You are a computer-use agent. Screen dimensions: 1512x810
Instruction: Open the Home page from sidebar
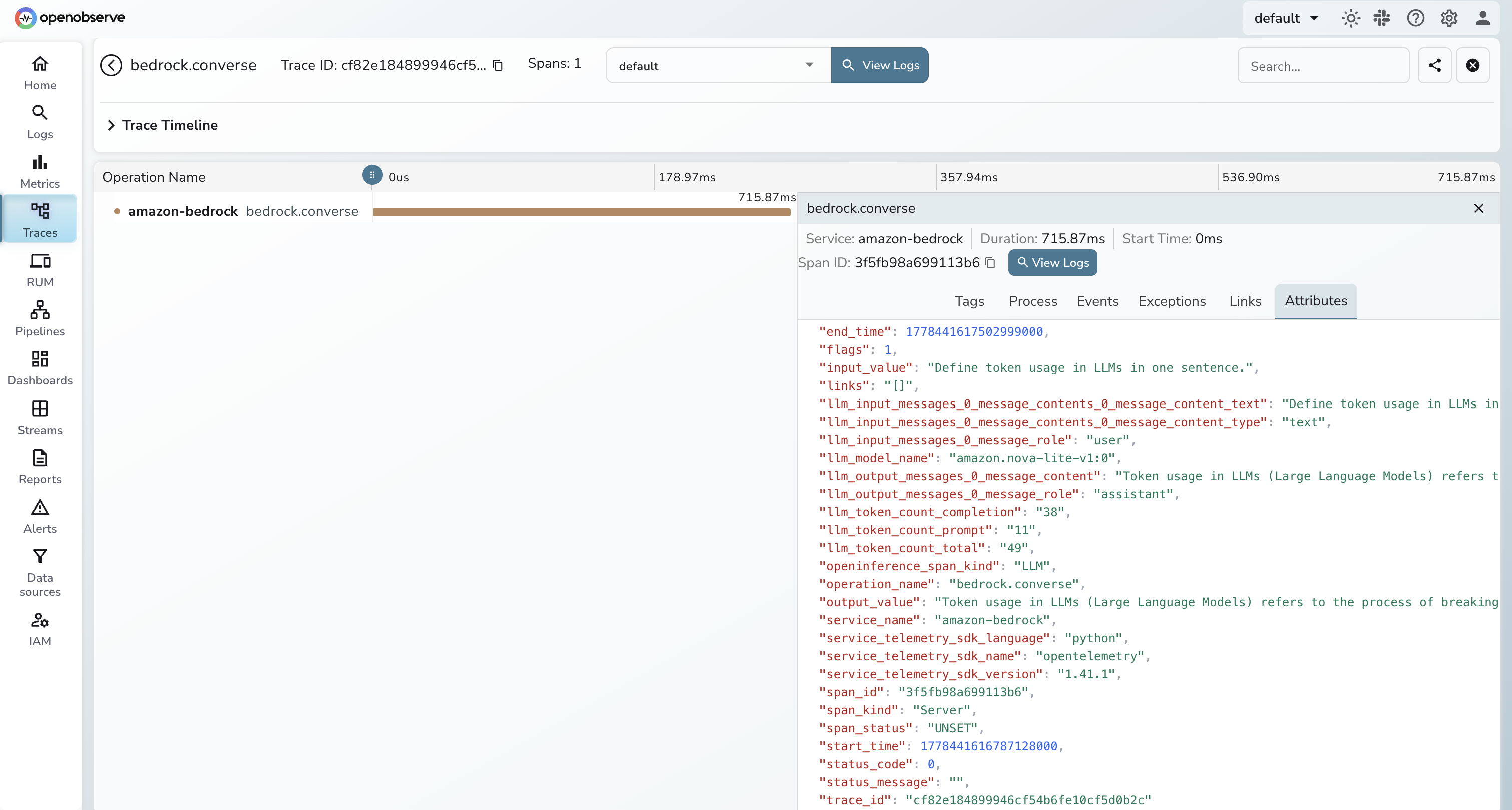tap(40, 73)
